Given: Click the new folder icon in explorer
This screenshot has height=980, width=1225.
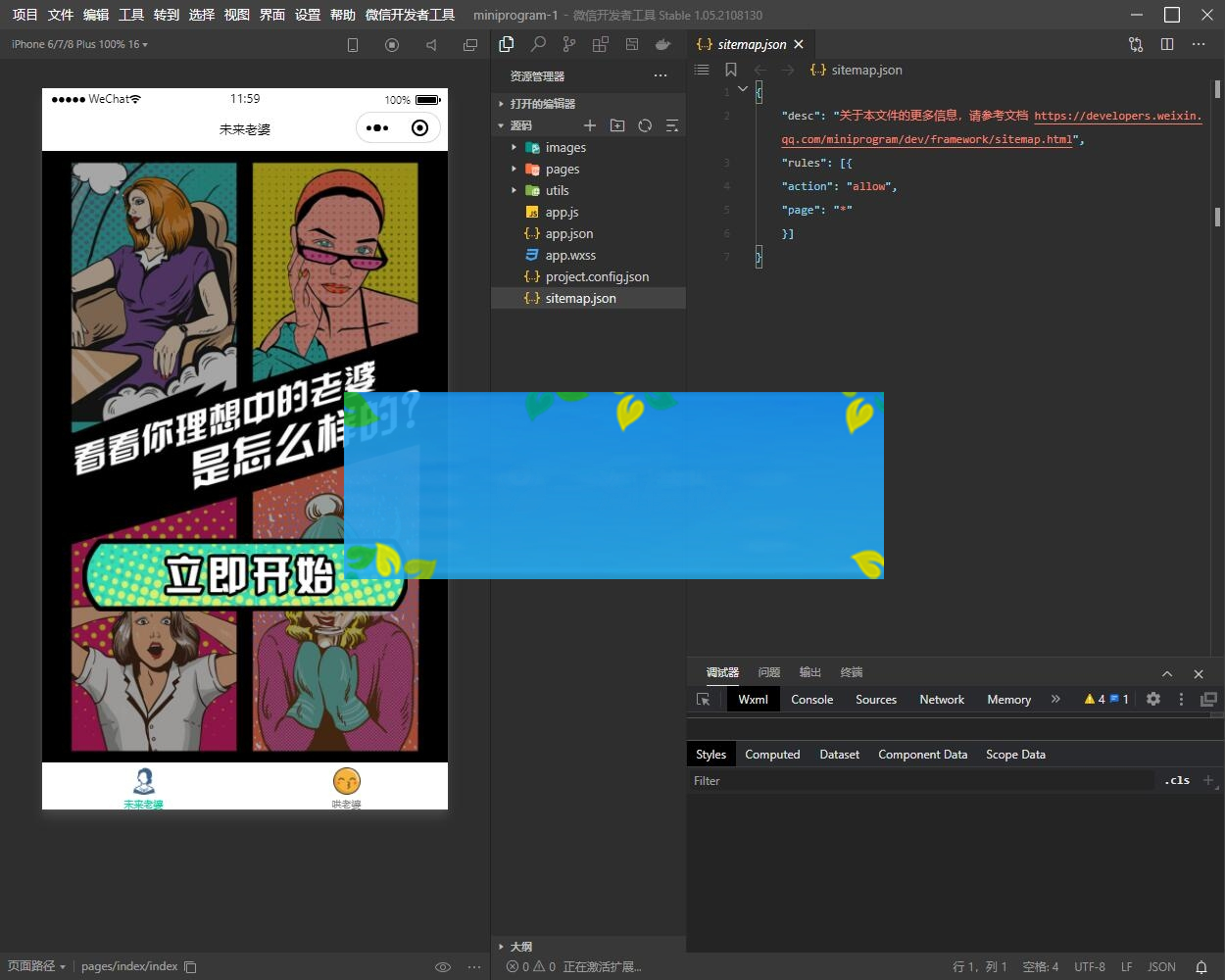Looking at the screenshot, I should [x=617, y=125].
